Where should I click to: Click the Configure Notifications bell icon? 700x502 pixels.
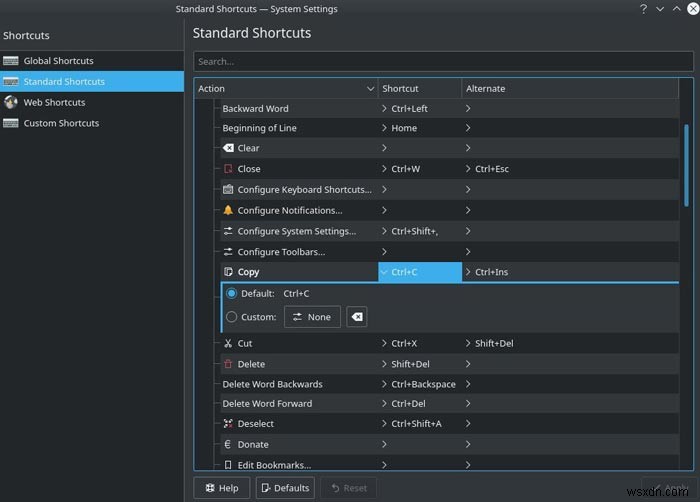pyautogui.click(x=228, y=210)
